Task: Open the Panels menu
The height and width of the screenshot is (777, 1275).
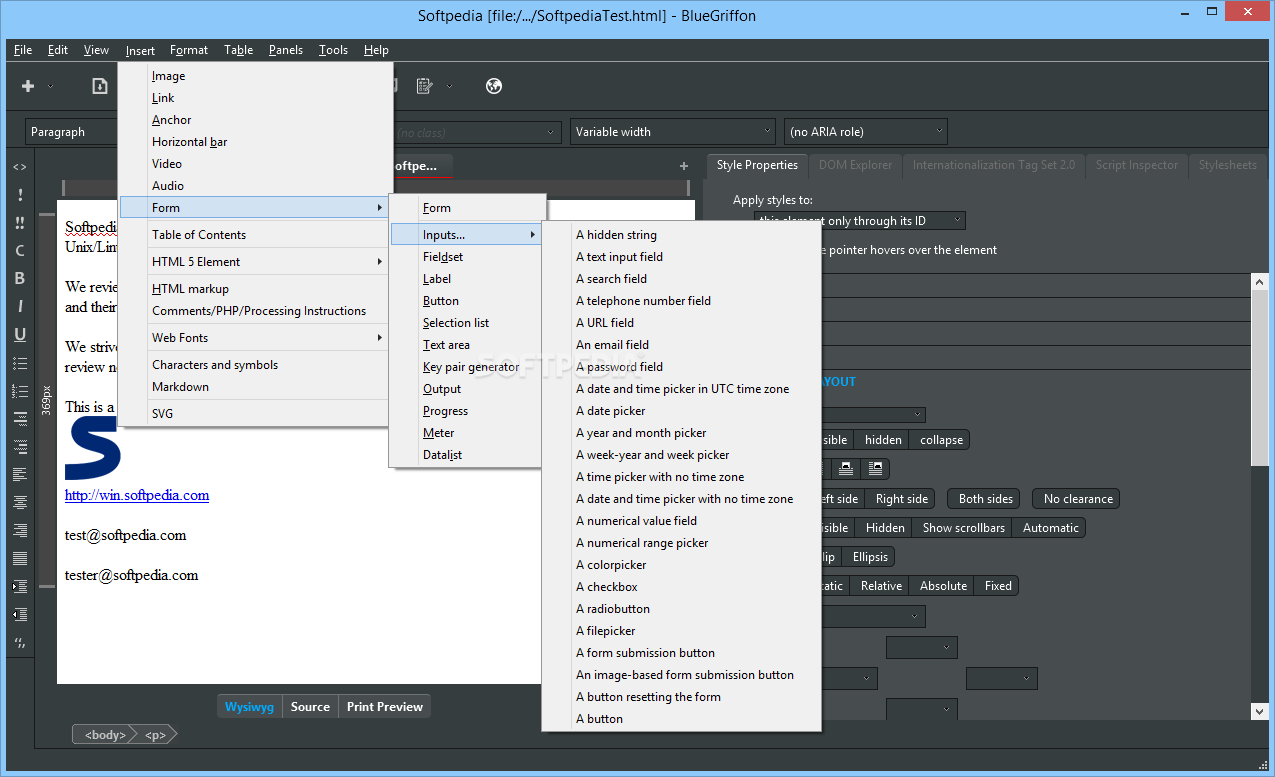Action: [x=286, y=50]
